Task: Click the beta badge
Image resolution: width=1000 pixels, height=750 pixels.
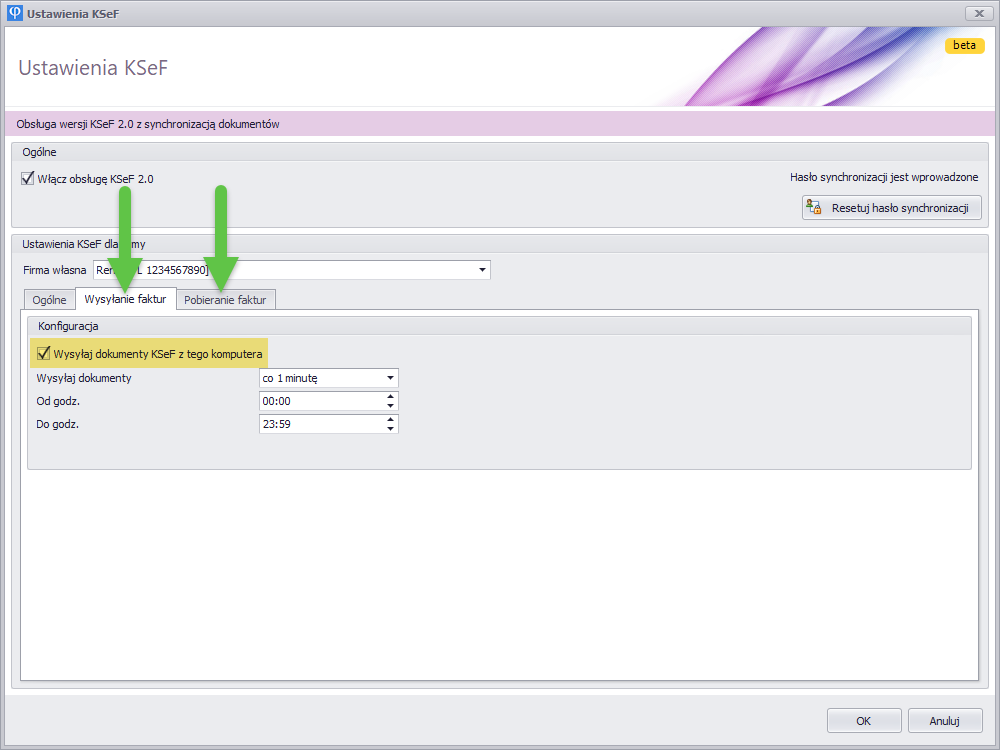Action: coord(964,45)
